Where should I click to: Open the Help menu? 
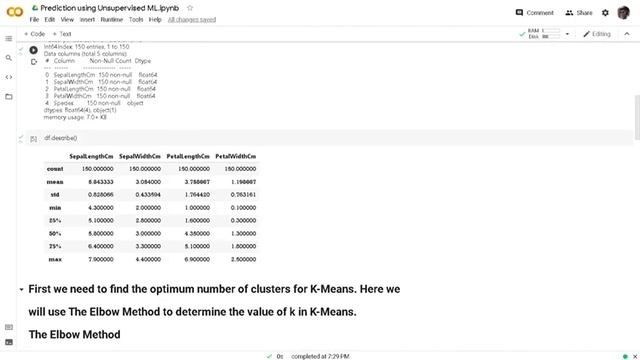click(155, 20)
